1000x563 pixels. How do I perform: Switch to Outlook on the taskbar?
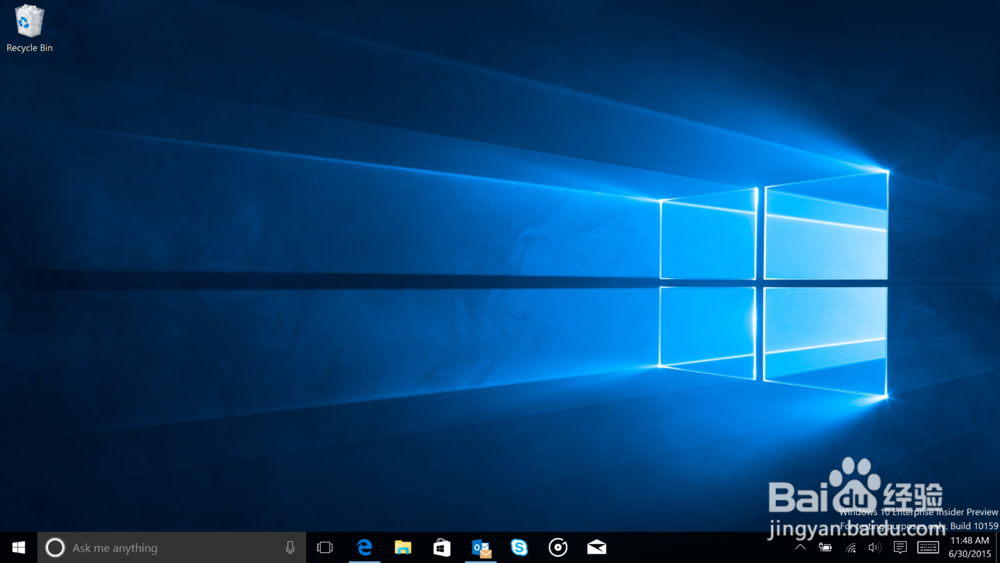coord(481,548)
